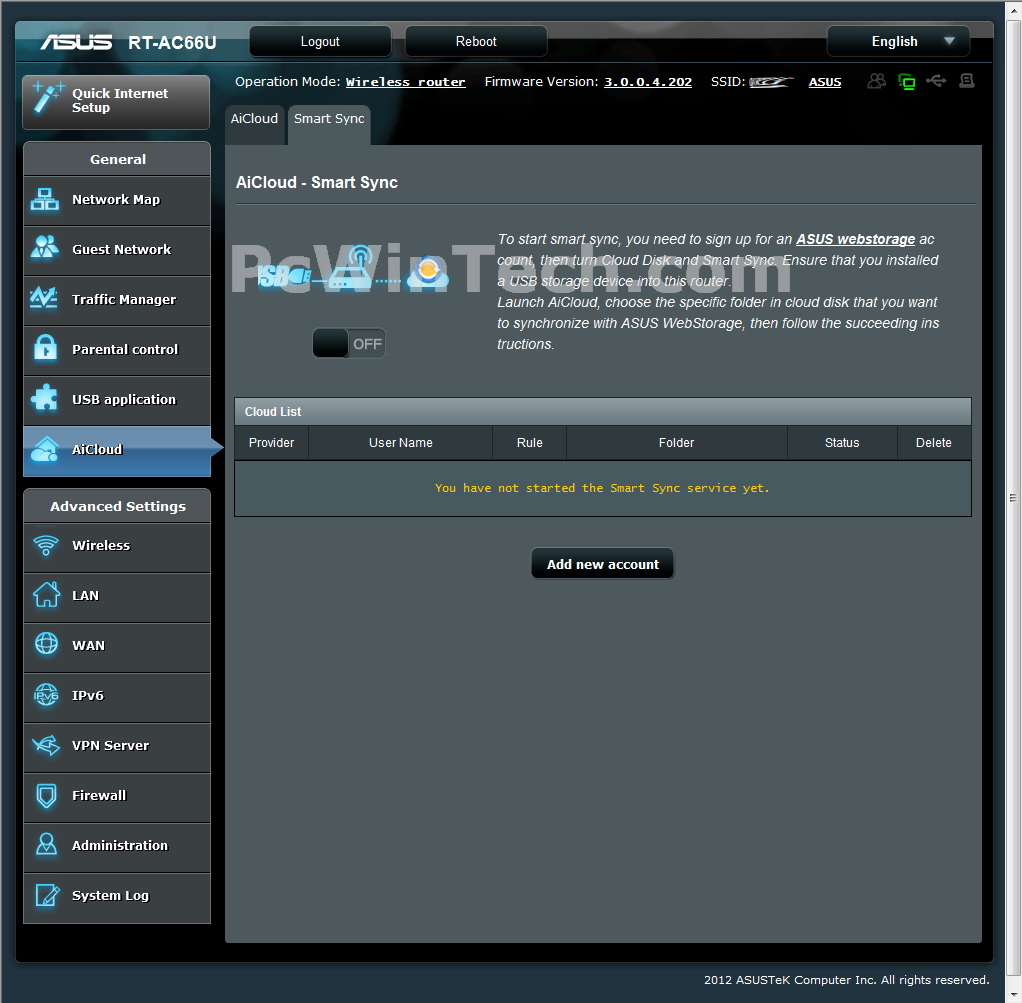1022x1003 pixels.
Task: Open the Wireless settings menu
Action: 117,547
